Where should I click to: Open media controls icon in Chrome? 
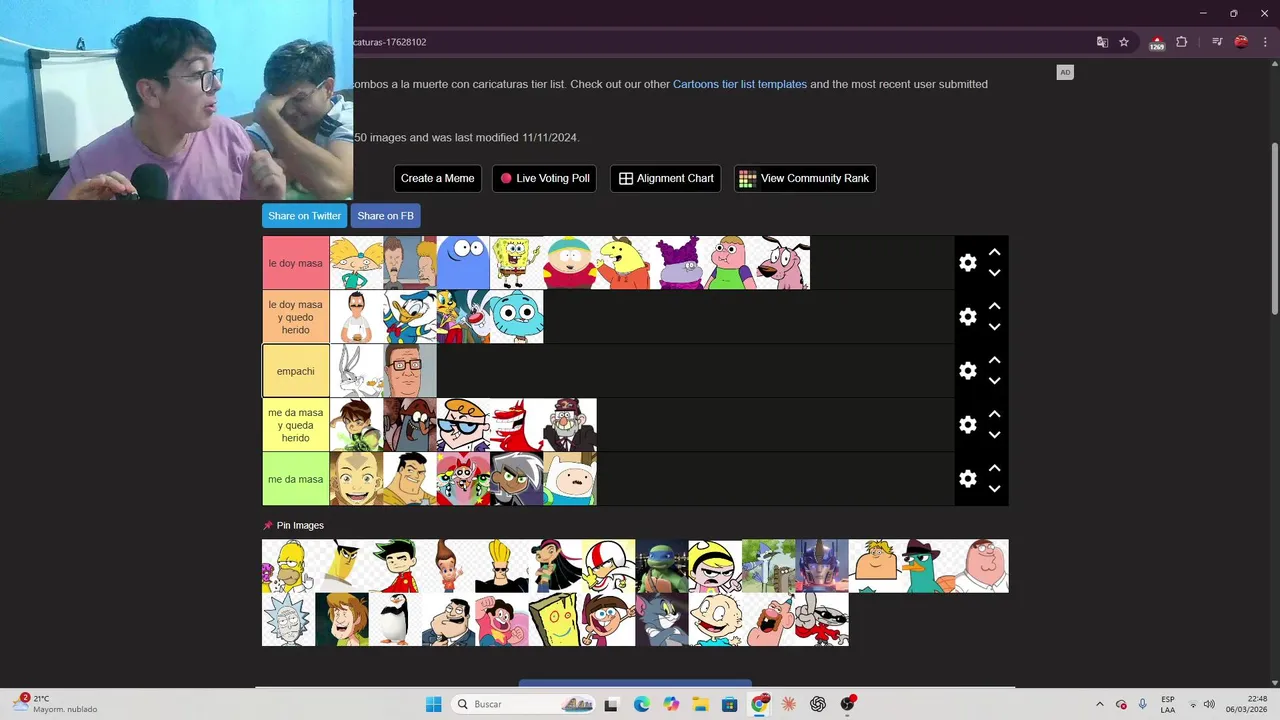[1217, 42]
